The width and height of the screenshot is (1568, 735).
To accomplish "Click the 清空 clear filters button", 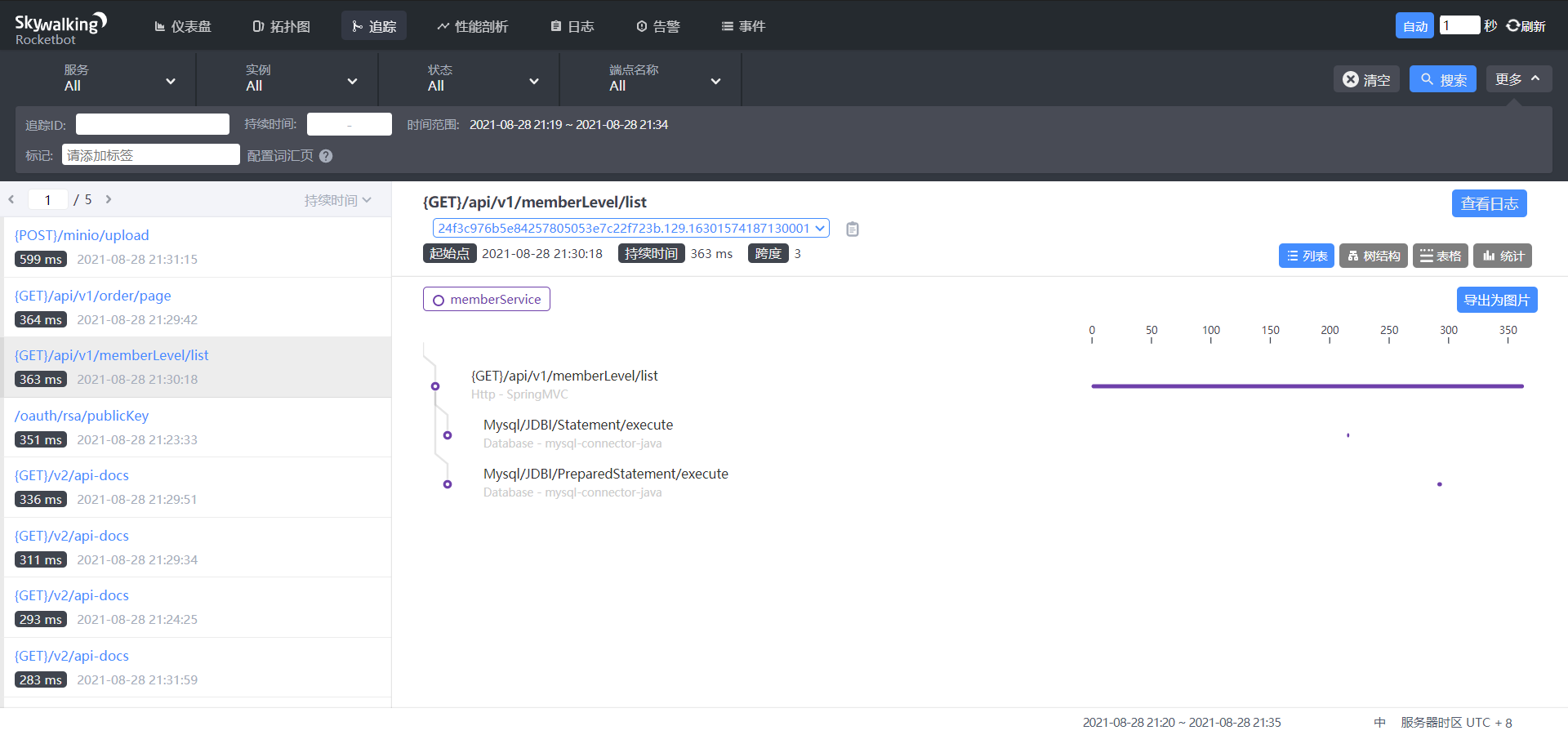I will pyautogui.click(x=1366, y=79).
